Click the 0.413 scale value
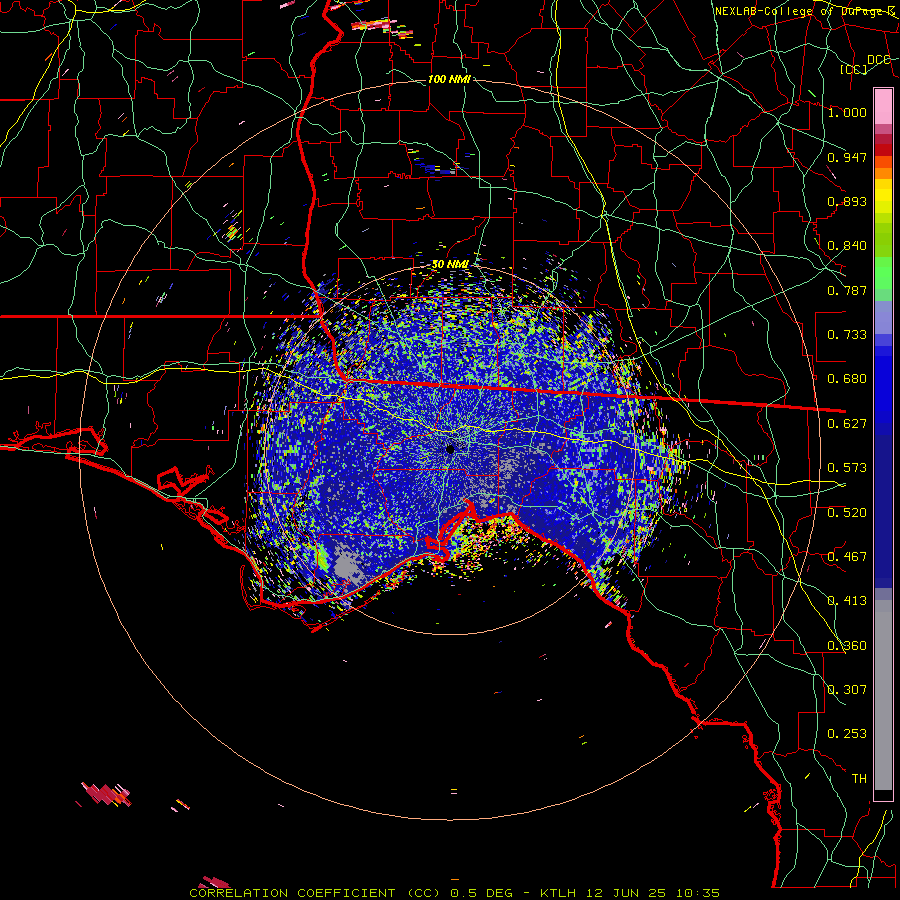 pyautogui.click(x=847, y=601)
